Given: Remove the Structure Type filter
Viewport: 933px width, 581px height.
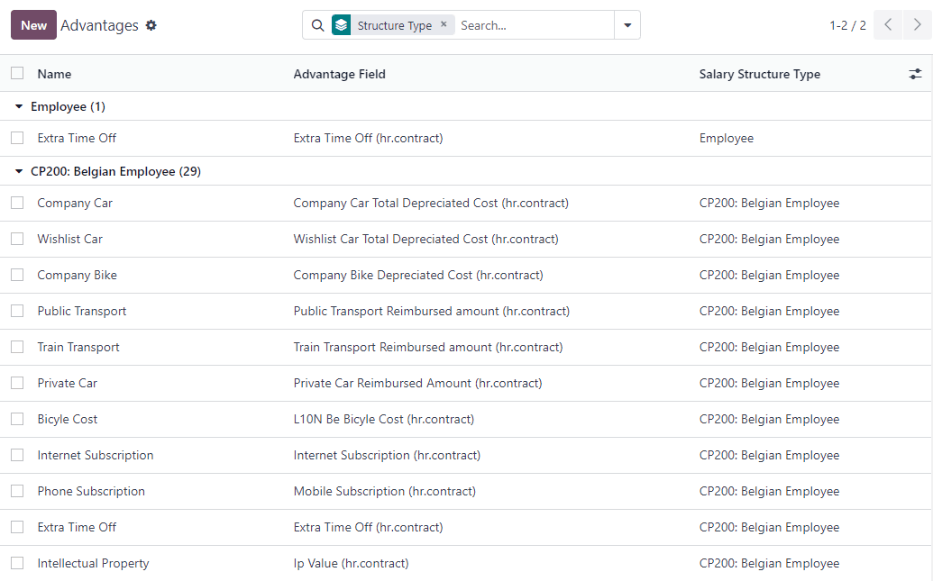Looking at the screenshot, I should coord(443,24).
